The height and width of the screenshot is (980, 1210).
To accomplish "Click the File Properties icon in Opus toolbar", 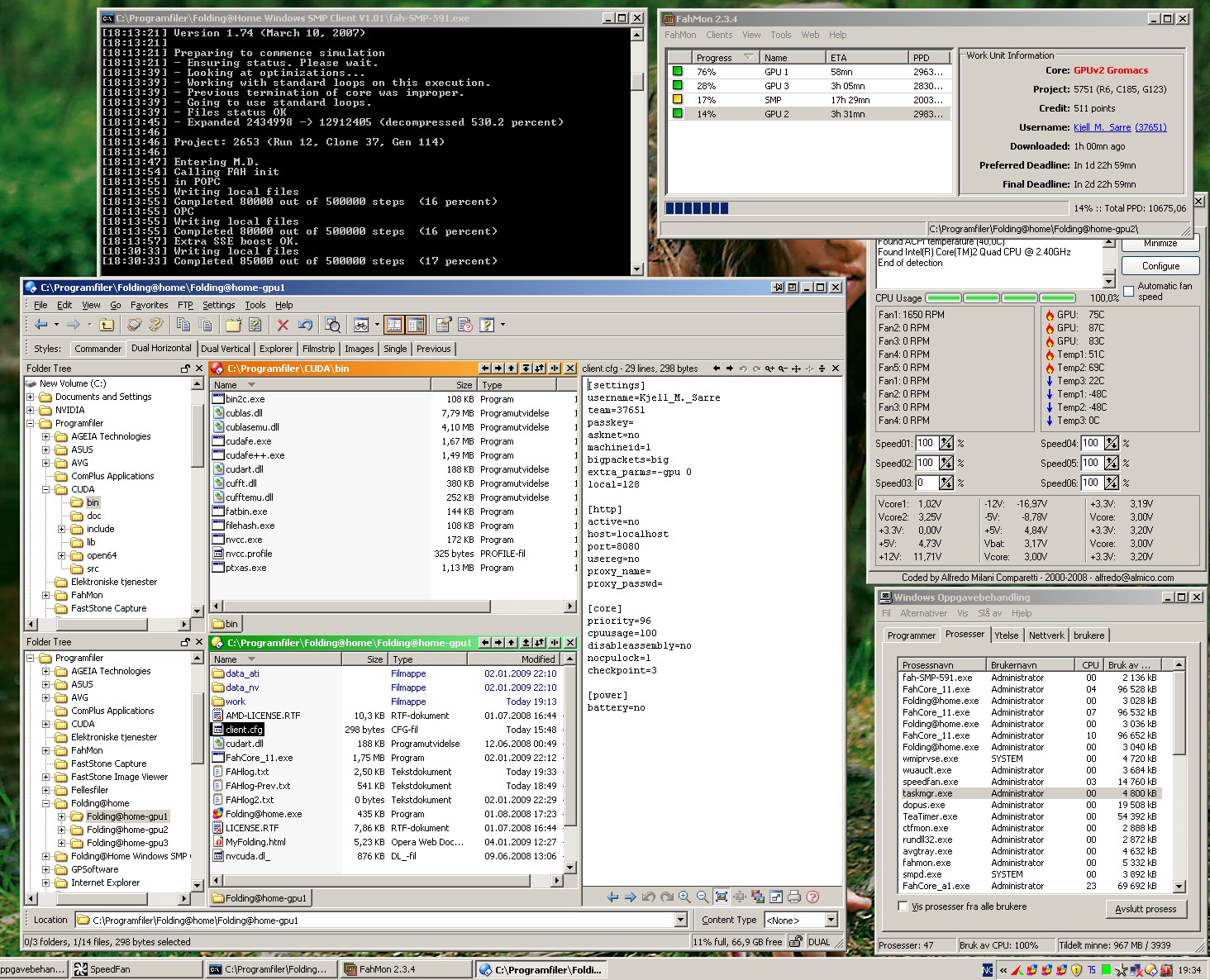I will (444, 325).
